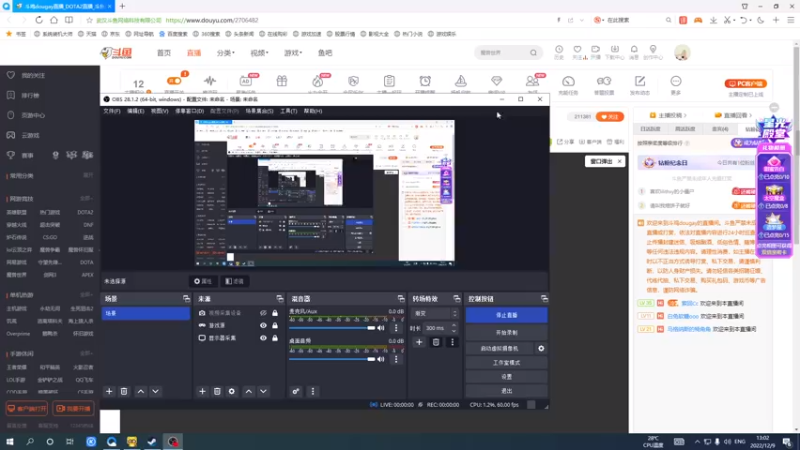Expand the 分类 dropdown in Douyu nav

pos(226,53)
